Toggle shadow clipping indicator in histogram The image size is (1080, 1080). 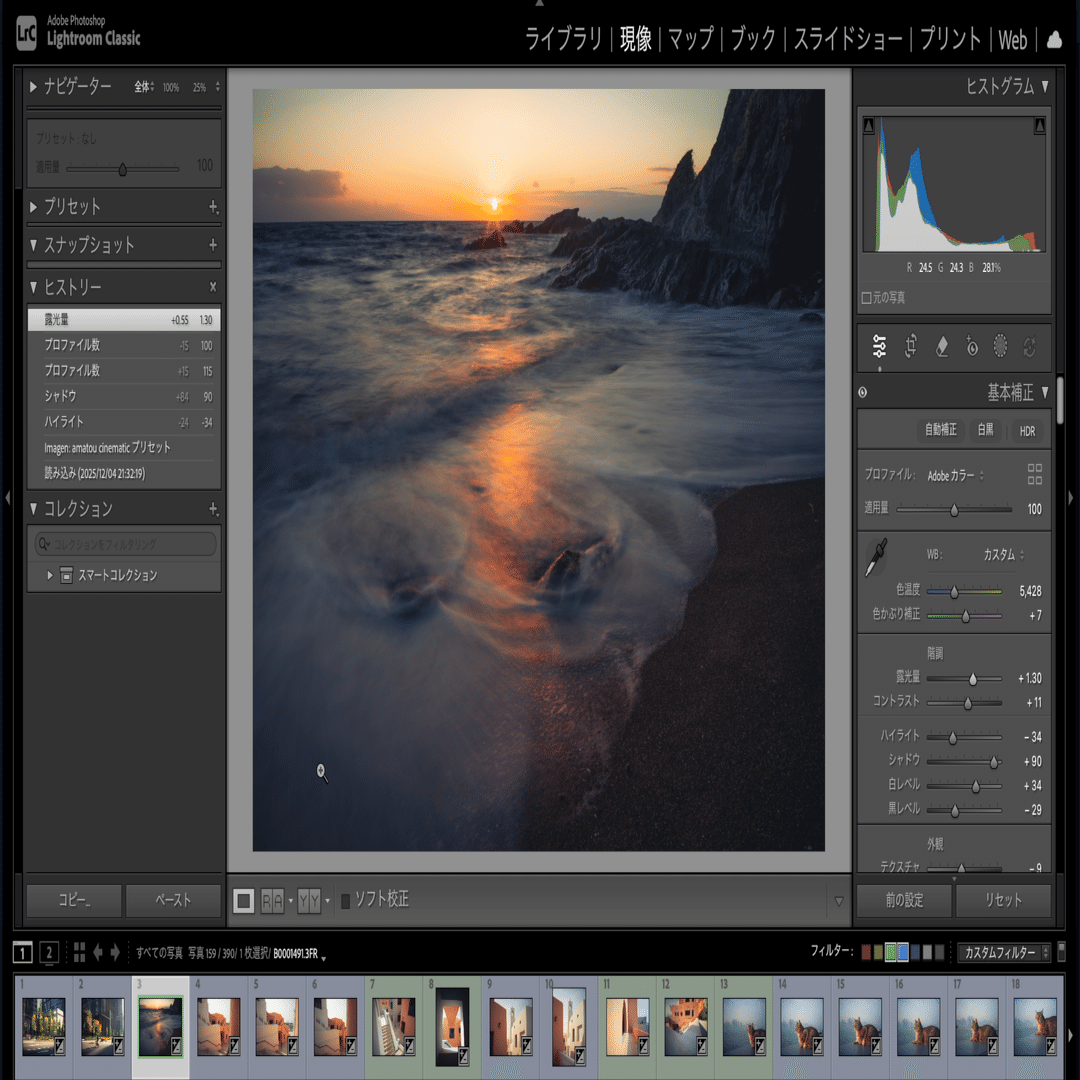869,126
